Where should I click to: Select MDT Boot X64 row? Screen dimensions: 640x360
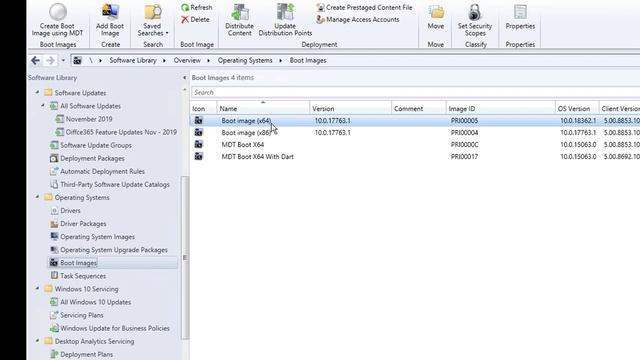(415, 144)
